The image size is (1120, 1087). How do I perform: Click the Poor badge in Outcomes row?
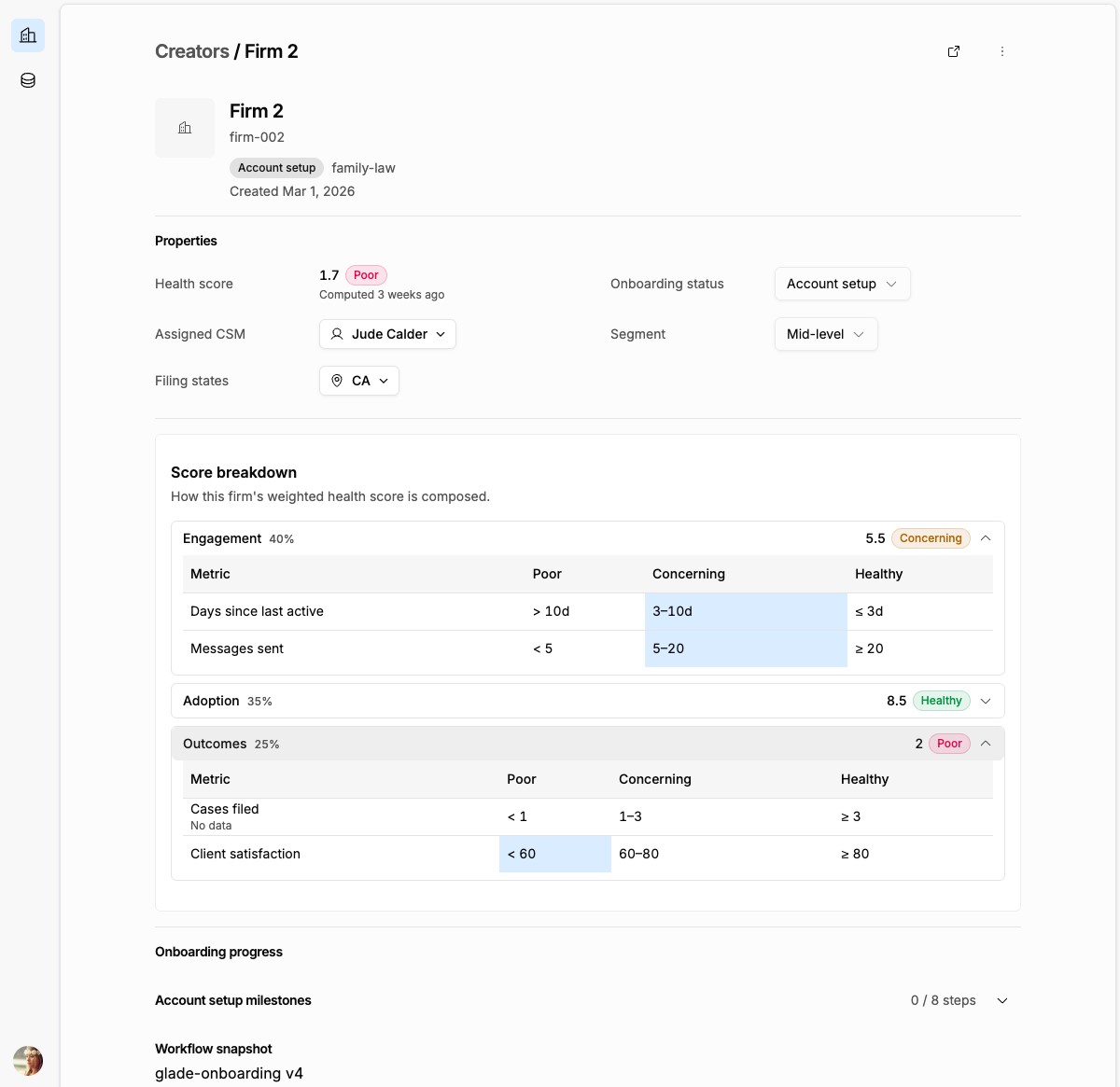point(949,744)
